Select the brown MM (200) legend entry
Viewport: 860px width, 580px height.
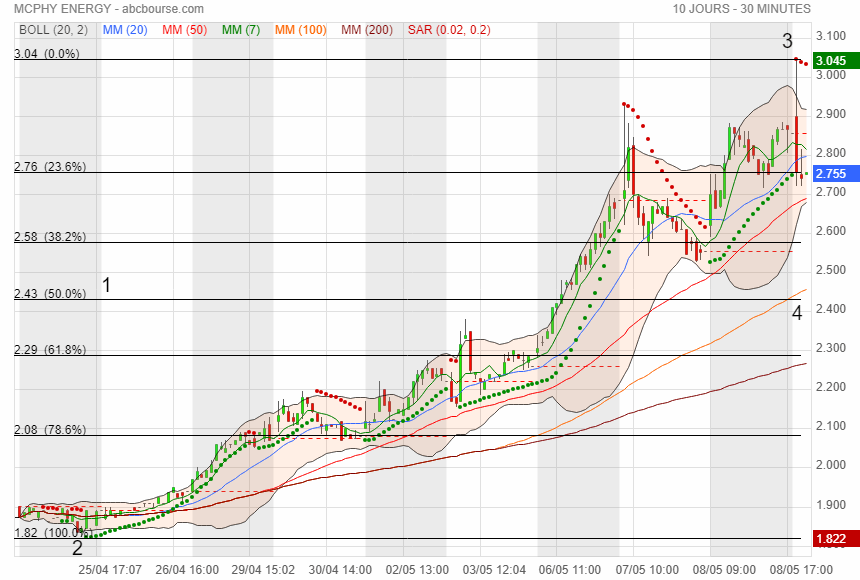367,30
